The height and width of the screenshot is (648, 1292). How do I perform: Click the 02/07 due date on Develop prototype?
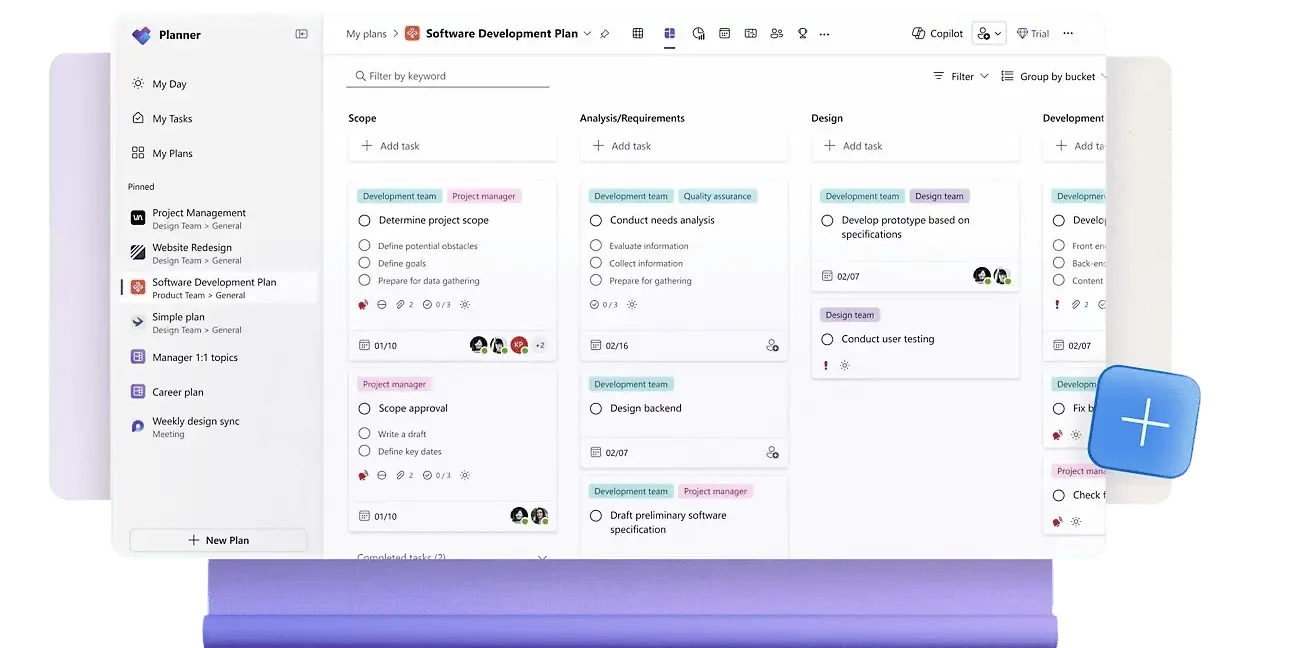pos(840,276)
